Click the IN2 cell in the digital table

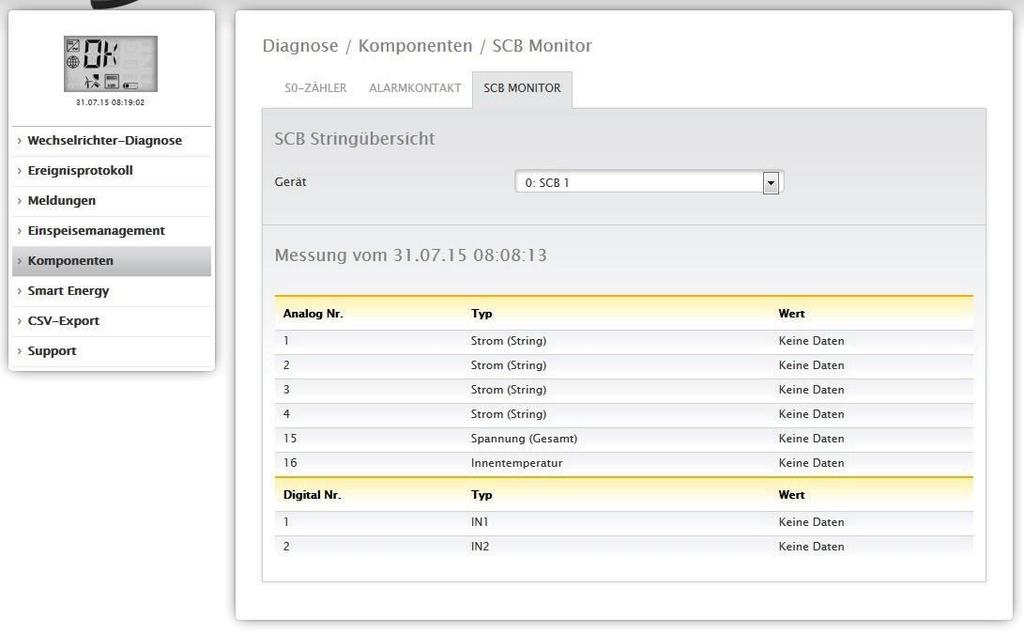click(480, 547)
